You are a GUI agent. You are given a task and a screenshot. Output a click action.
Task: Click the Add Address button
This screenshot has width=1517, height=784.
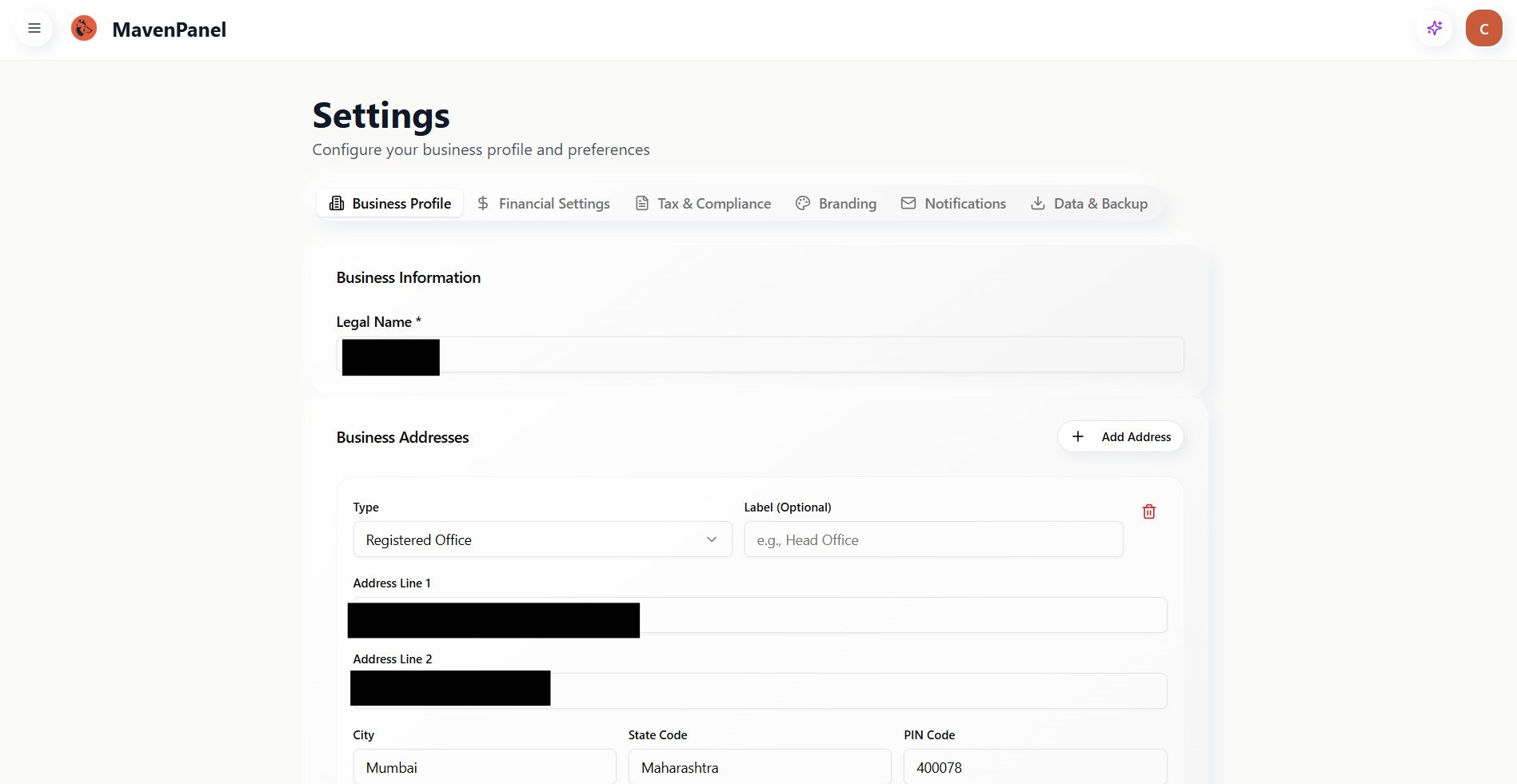coord(1120,436)
